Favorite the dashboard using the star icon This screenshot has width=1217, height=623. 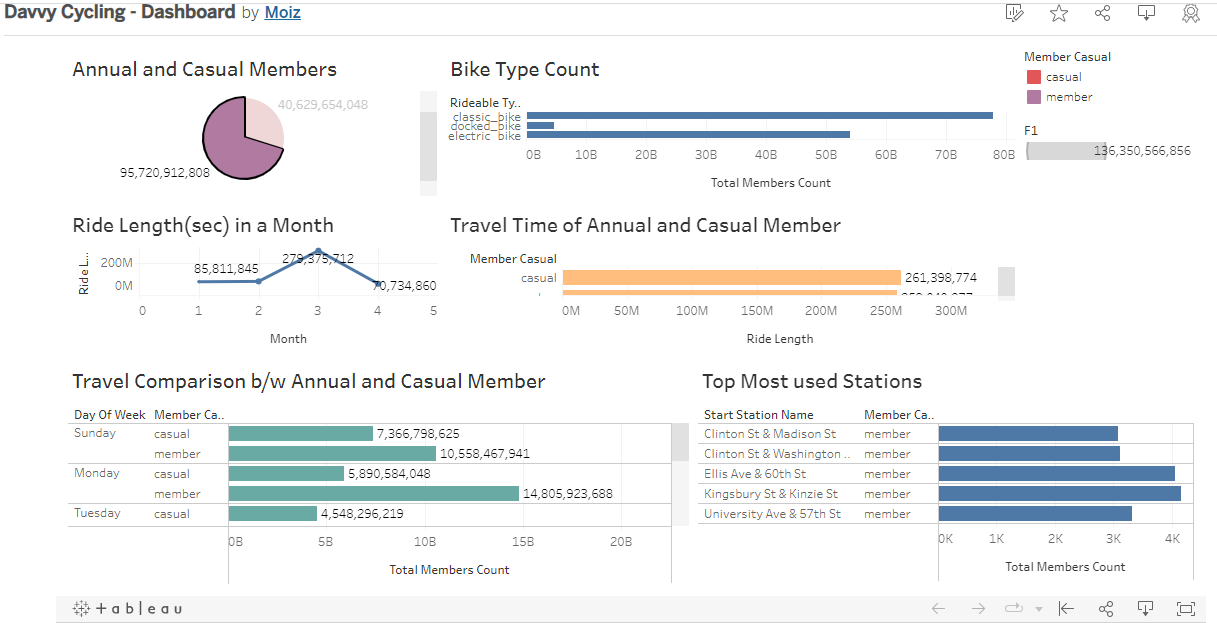(x=1058, y=13)
